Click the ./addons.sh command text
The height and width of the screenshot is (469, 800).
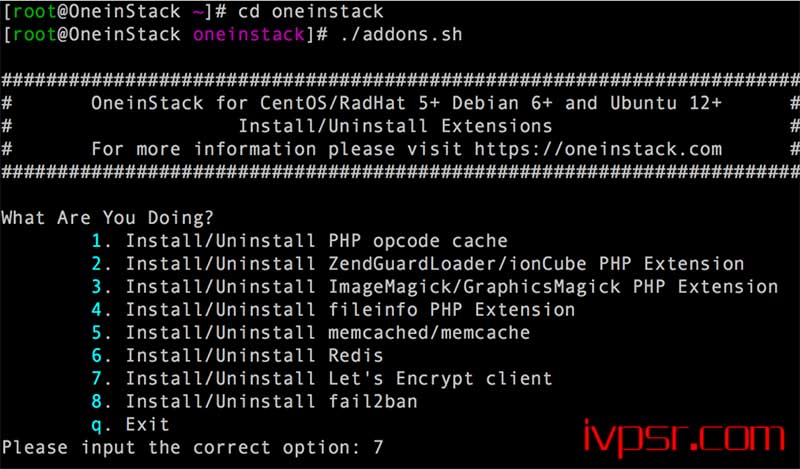tap(401, 34)
